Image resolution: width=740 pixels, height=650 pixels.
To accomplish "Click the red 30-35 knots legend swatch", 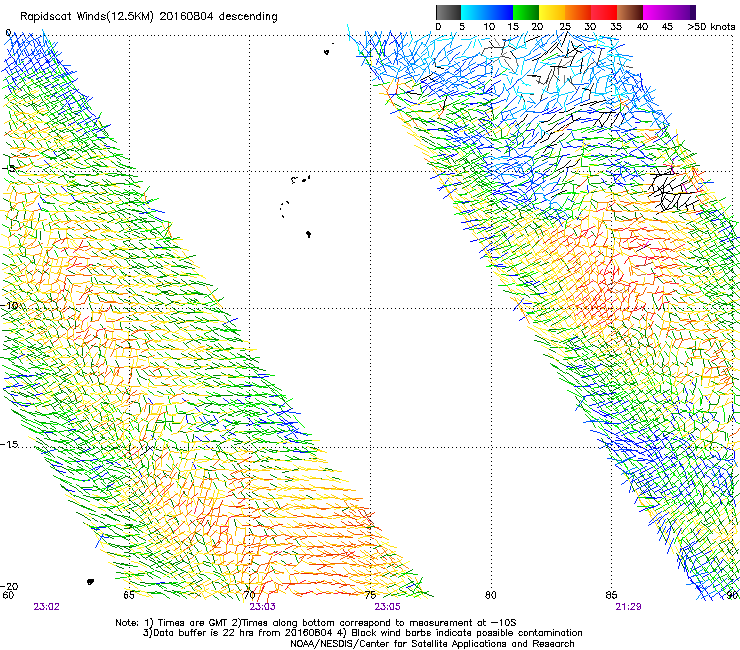I will pyautogui.click(x=604, y=12).
